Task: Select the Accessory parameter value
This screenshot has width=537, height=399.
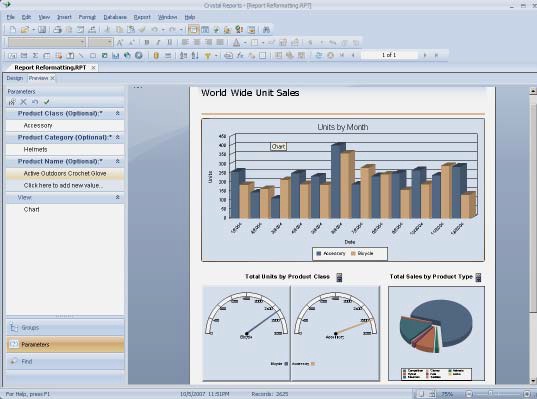Action: point(65,125)
